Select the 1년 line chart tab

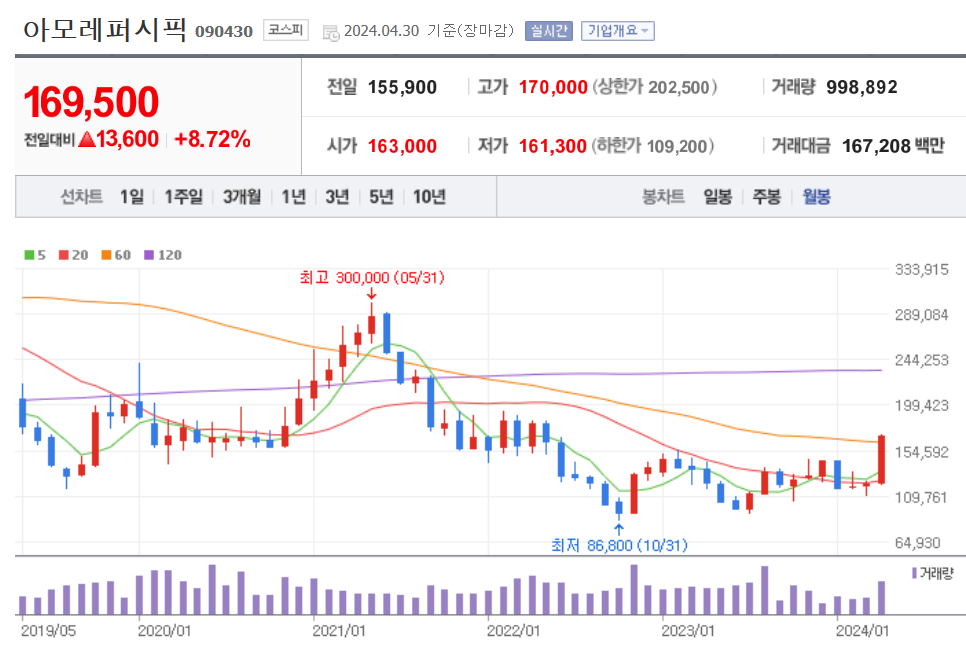[x=294, y=197]
